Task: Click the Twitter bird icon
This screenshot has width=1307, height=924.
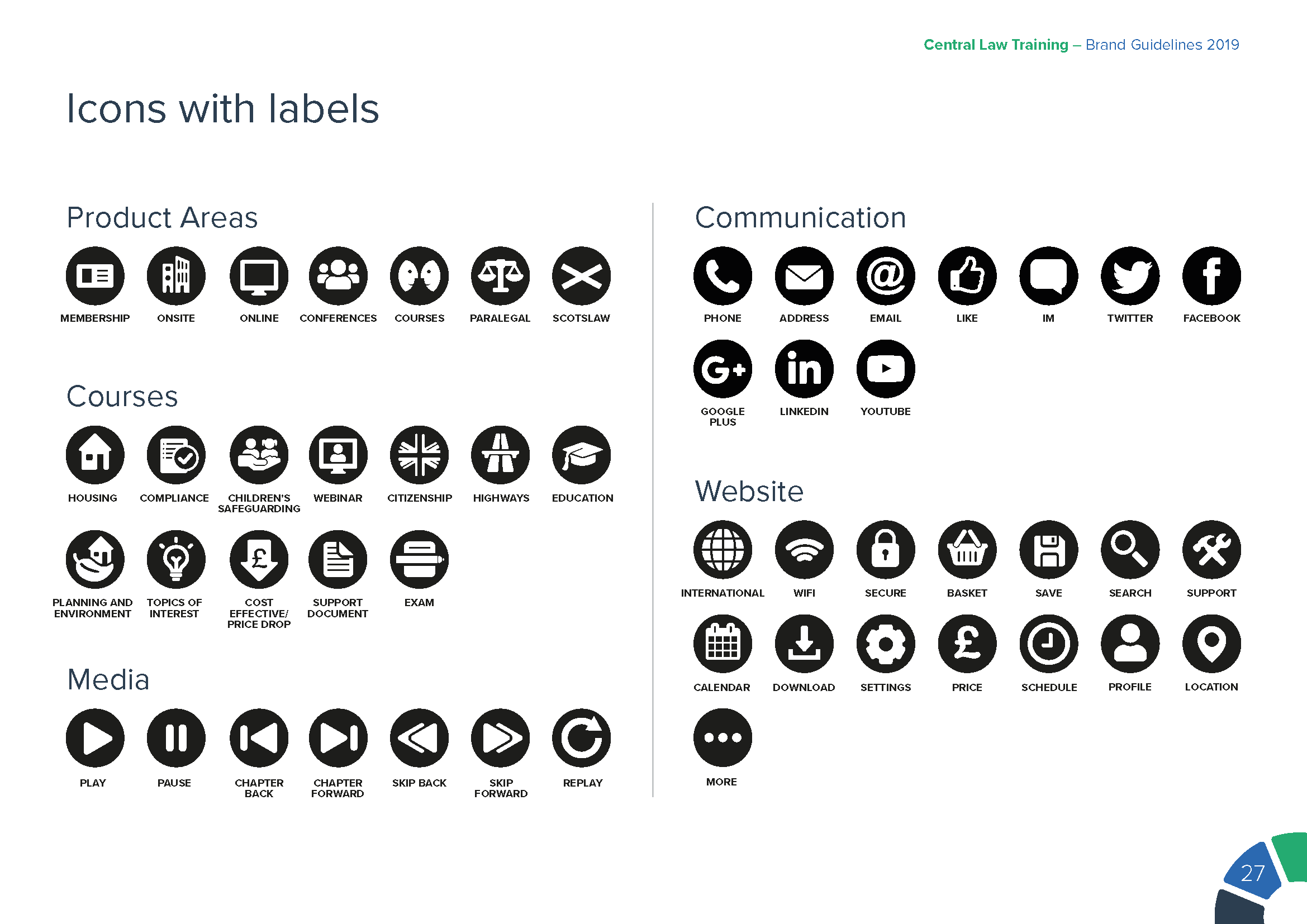Action: (1130, 276)
